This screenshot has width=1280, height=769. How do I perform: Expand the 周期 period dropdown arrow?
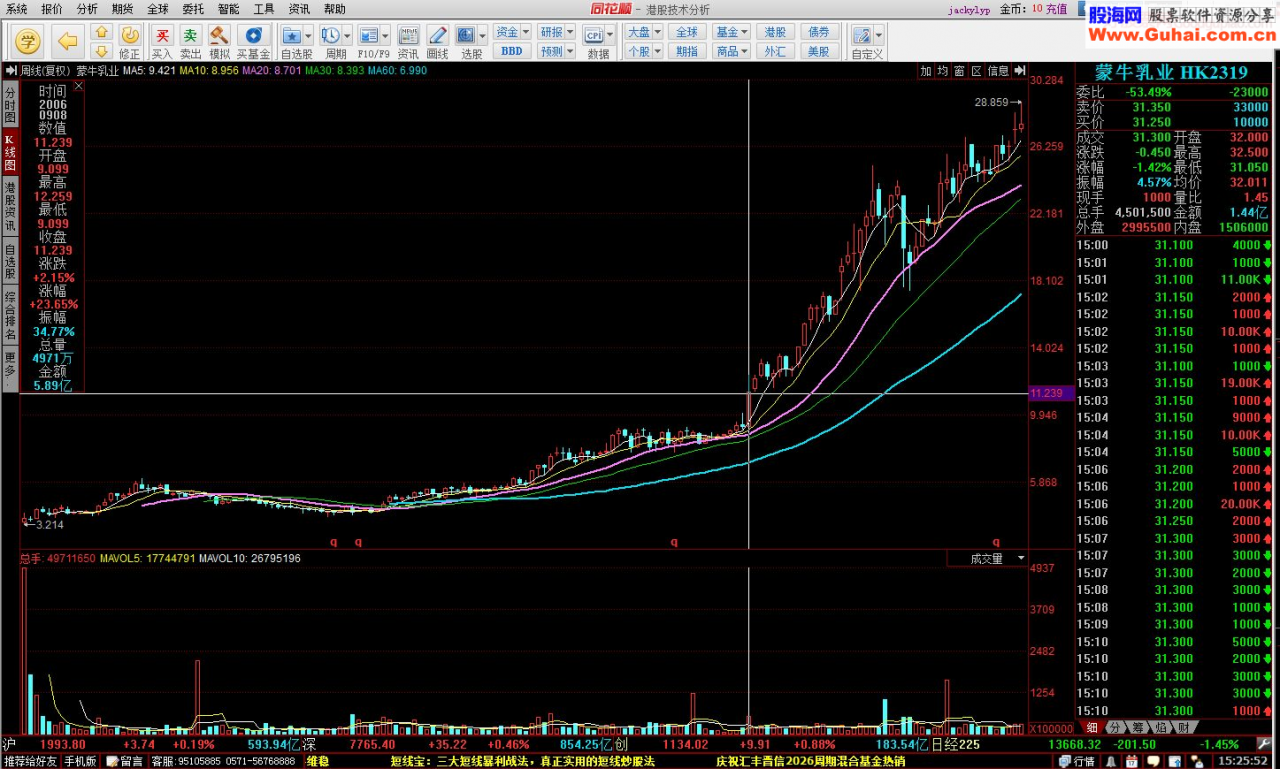(x=348, y=35)
